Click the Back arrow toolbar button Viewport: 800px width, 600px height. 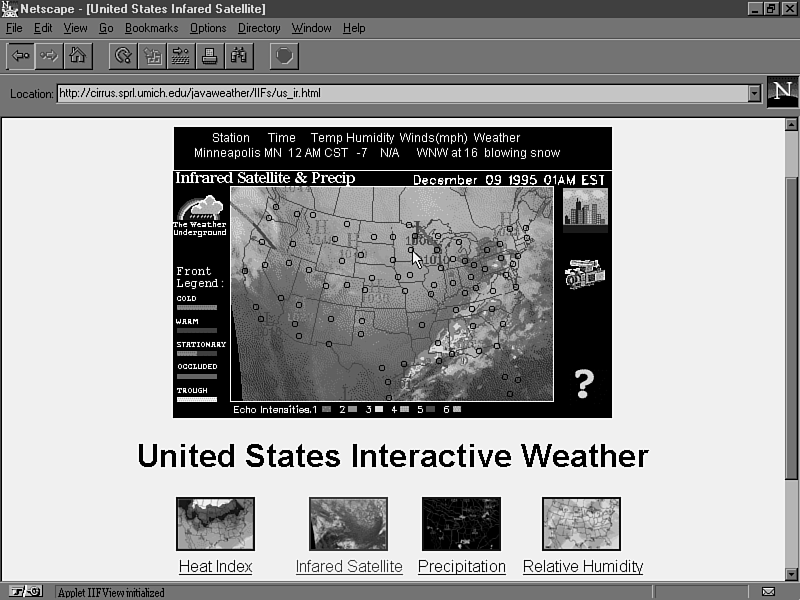coord(20,56)
